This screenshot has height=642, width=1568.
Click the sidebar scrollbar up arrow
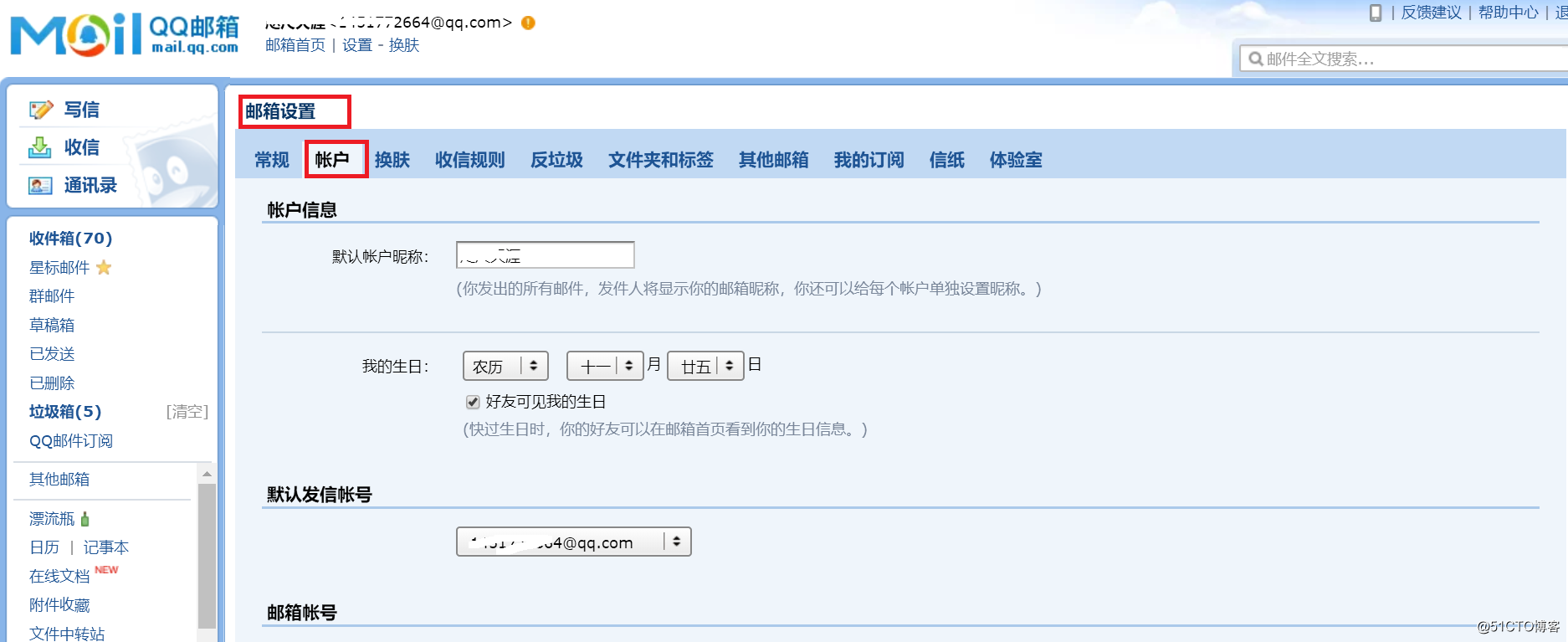(x=207, y=474)
